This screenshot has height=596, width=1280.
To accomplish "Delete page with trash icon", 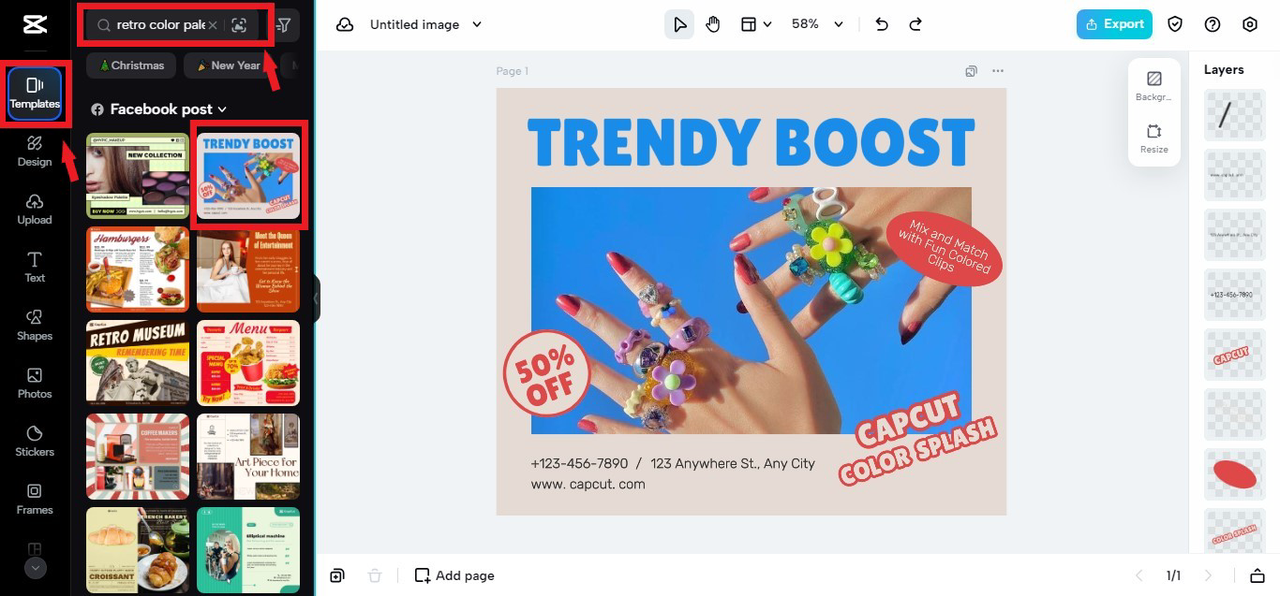I will point(375,575).
